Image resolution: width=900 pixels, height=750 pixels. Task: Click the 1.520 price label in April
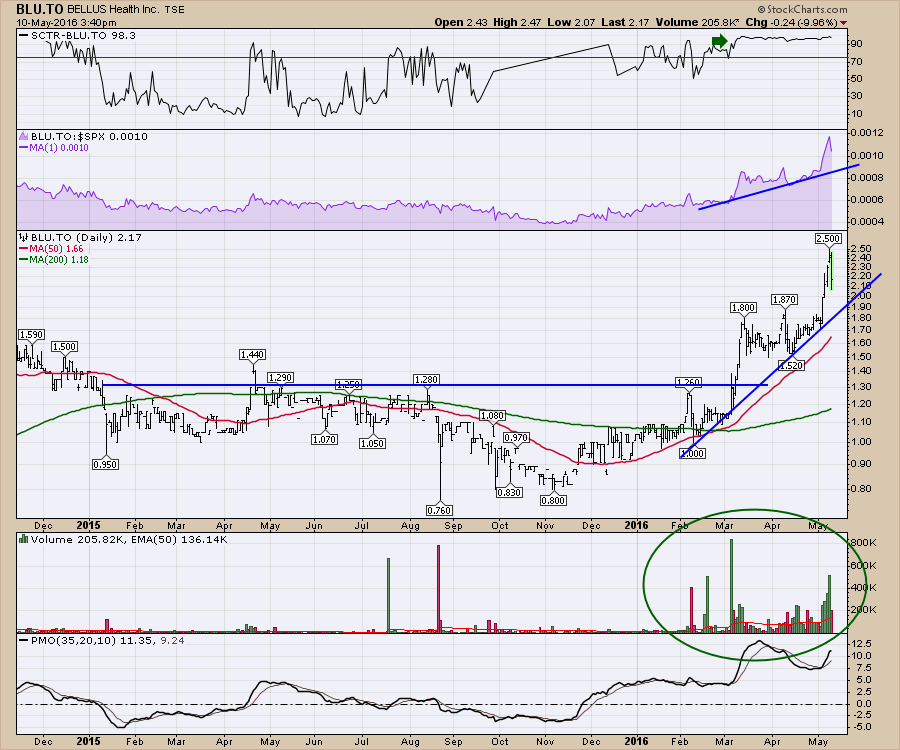[x=791, y=367]
